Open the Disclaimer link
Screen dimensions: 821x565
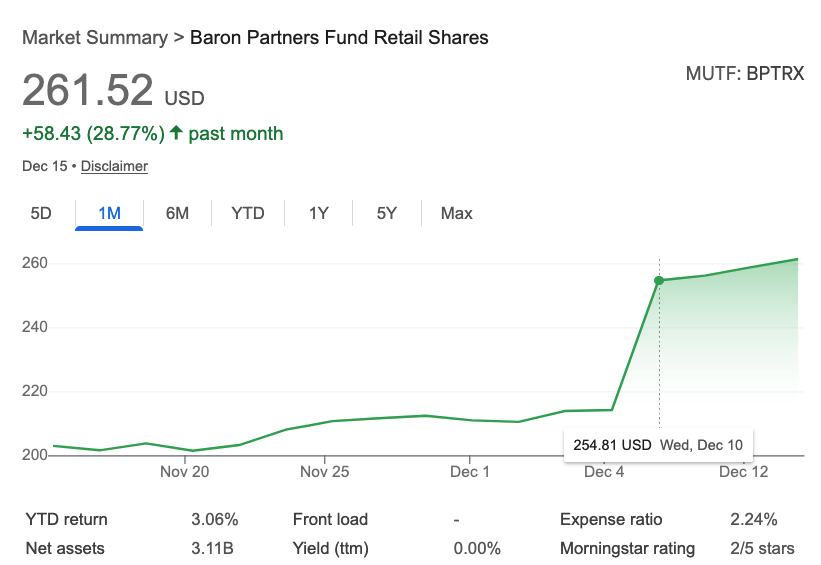(x=114, y=166)
